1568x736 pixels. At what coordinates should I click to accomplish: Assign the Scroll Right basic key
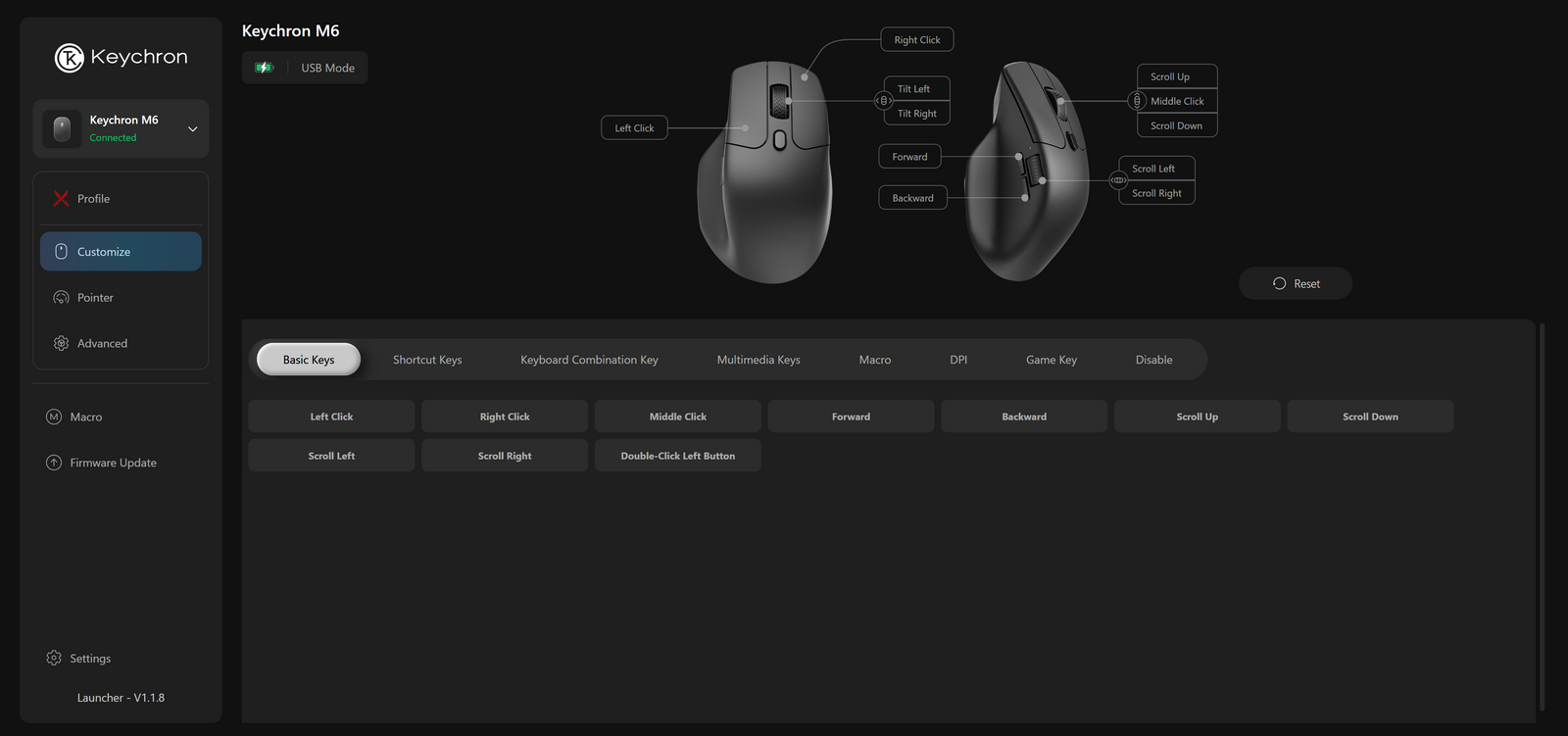505,456
